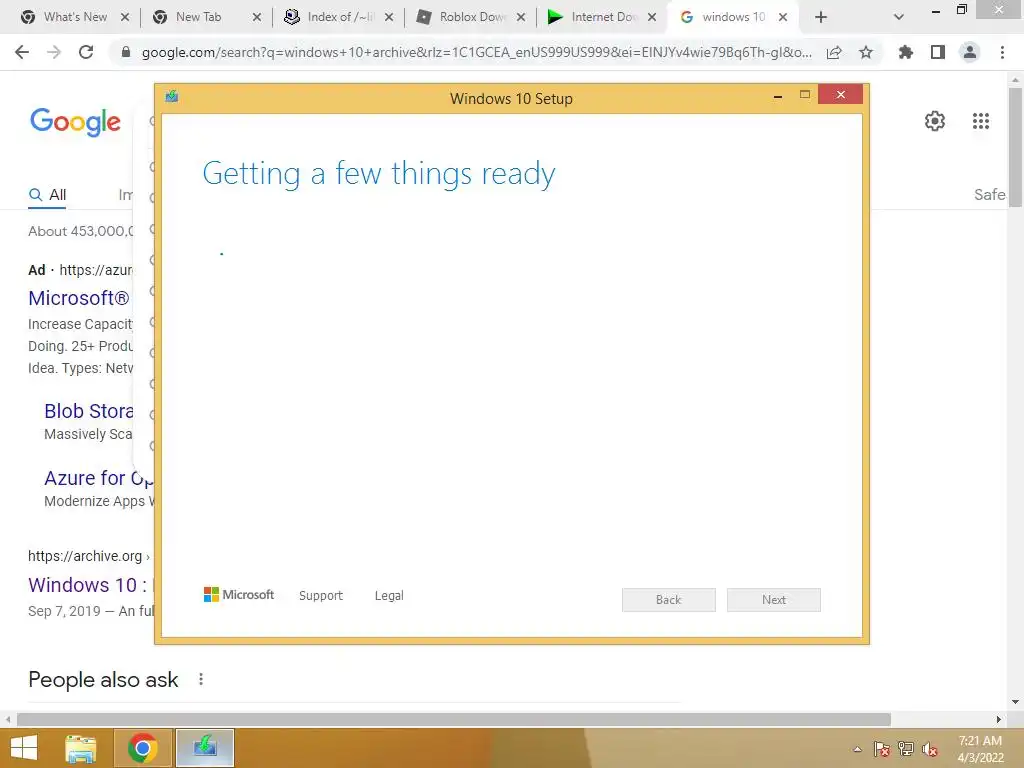Screen dimensions: 1024x768
Task: Close the Roblox Download tab
Action: (x=520, y=17)
